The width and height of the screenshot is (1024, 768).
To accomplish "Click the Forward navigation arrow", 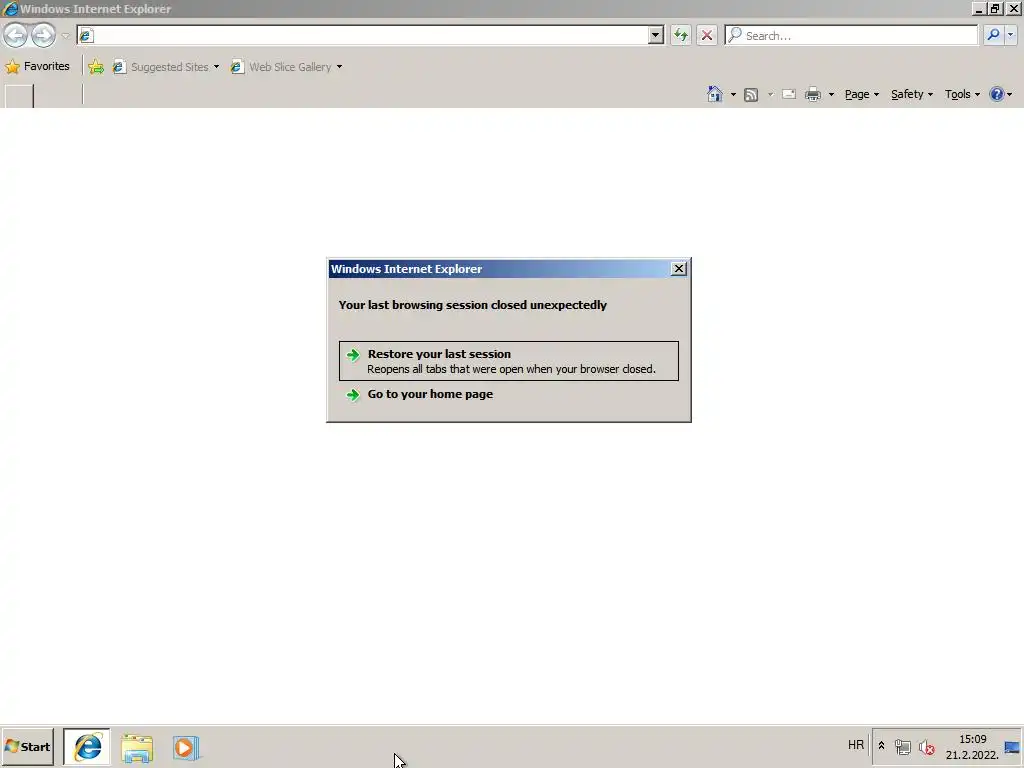I will pyautogui.click(x=43, y=35).
